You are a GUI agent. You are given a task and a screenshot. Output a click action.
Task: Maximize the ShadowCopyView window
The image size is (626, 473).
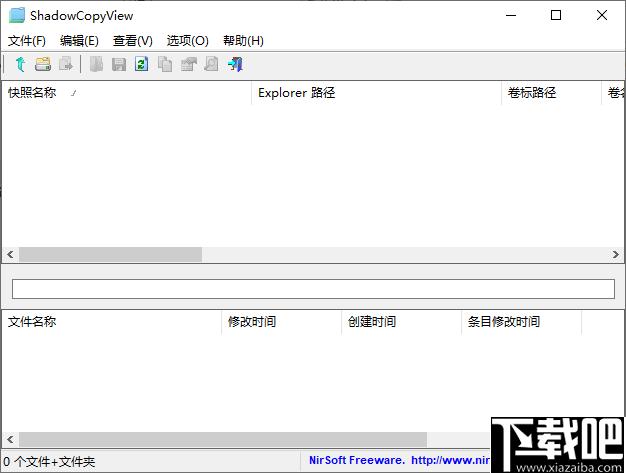click(556, 15)
